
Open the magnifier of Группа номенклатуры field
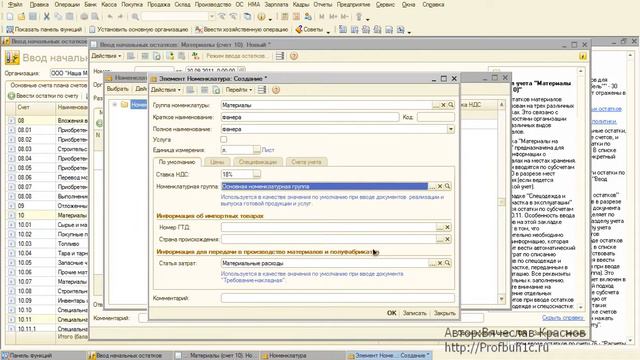tap(451, 105)
